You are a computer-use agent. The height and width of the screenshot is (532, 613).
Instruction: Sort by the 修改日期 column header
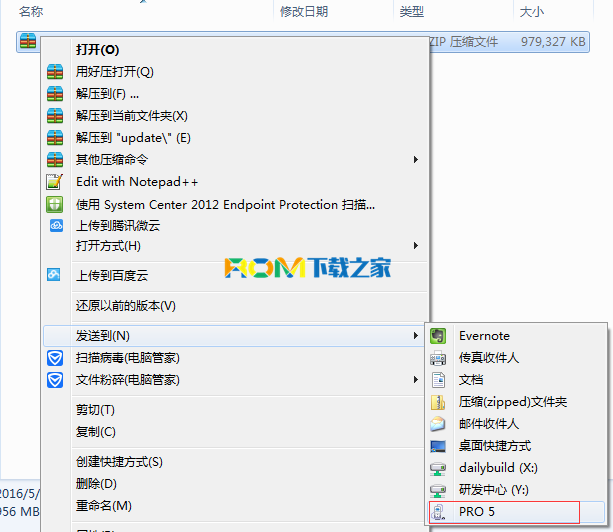304,11
